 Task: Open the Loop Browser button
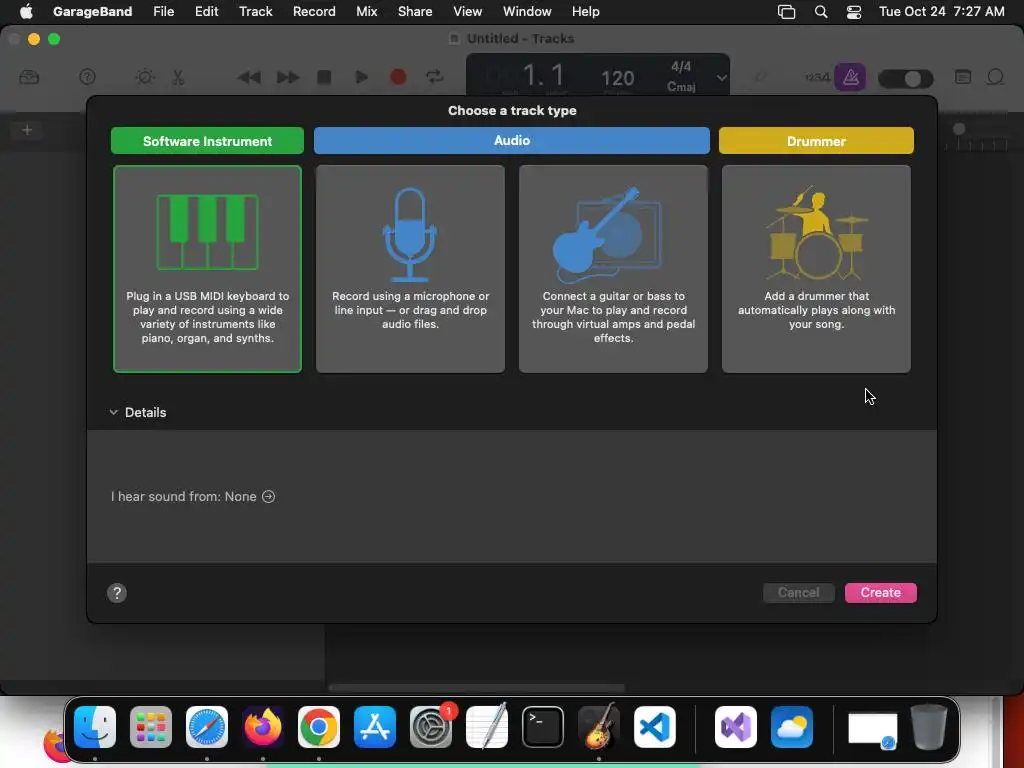(x=995, y=77)
